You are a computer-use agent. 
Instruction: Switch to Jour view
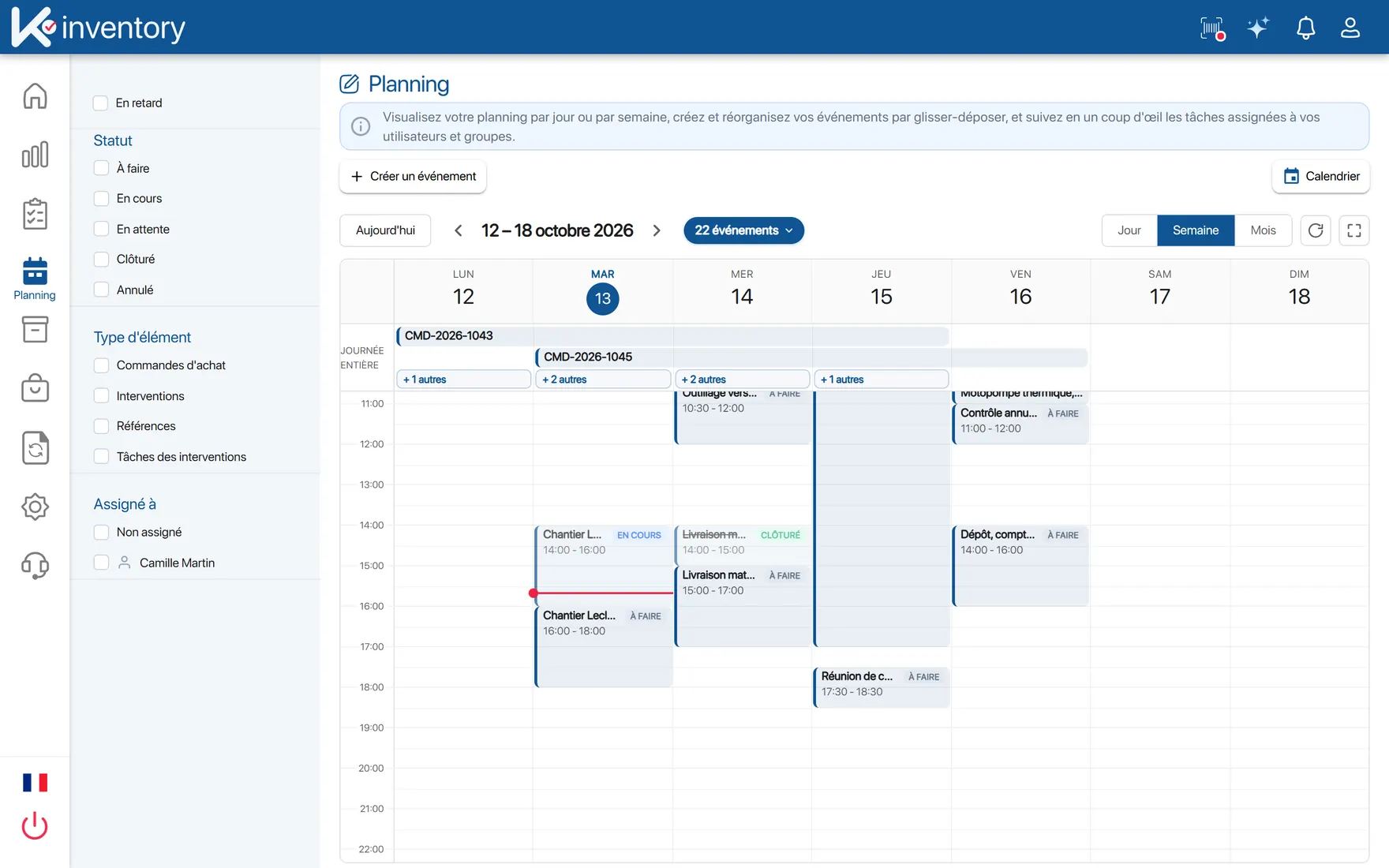pos(1129,230)
